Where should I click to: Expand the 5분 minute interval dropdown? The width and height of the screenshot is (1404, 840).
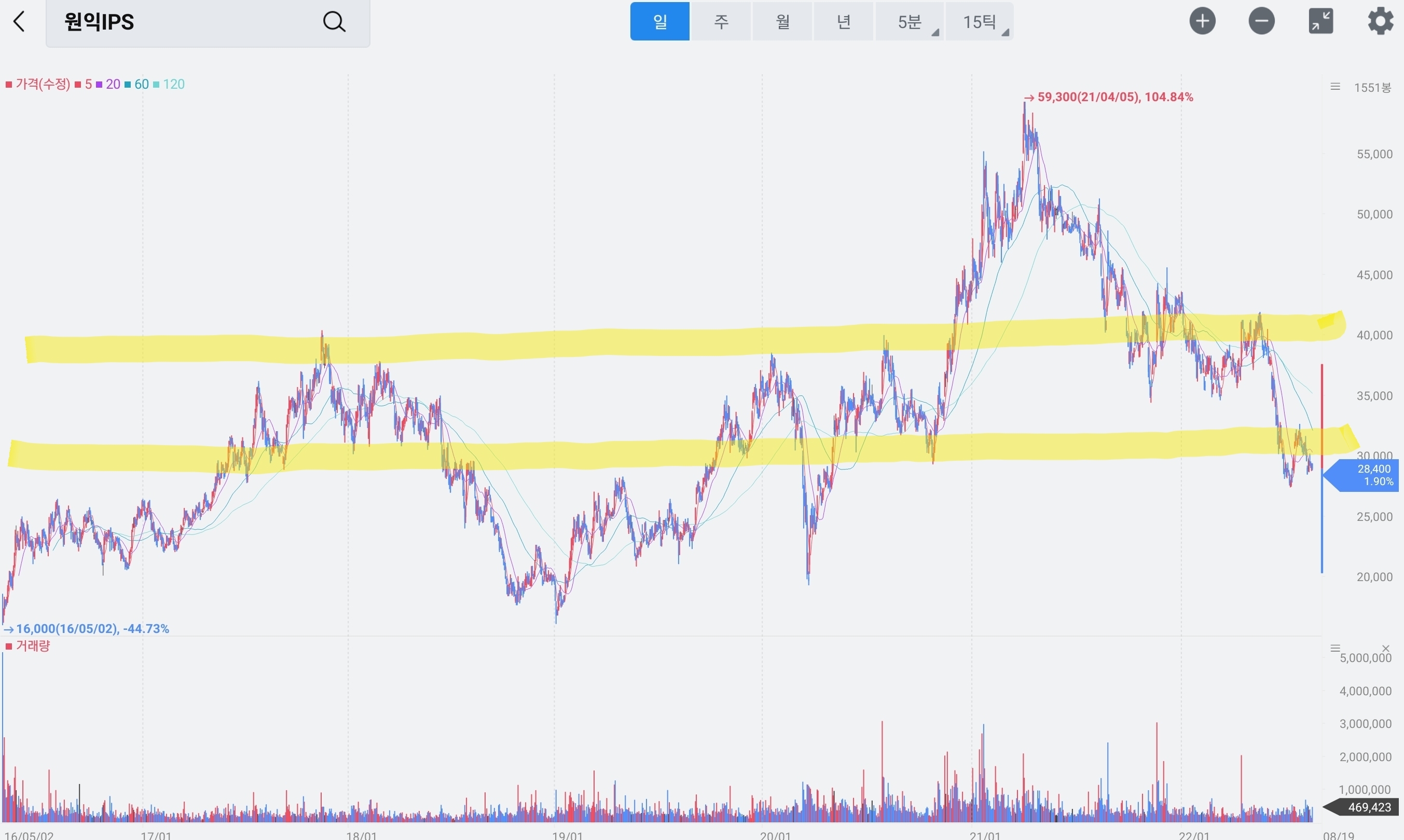910,22
